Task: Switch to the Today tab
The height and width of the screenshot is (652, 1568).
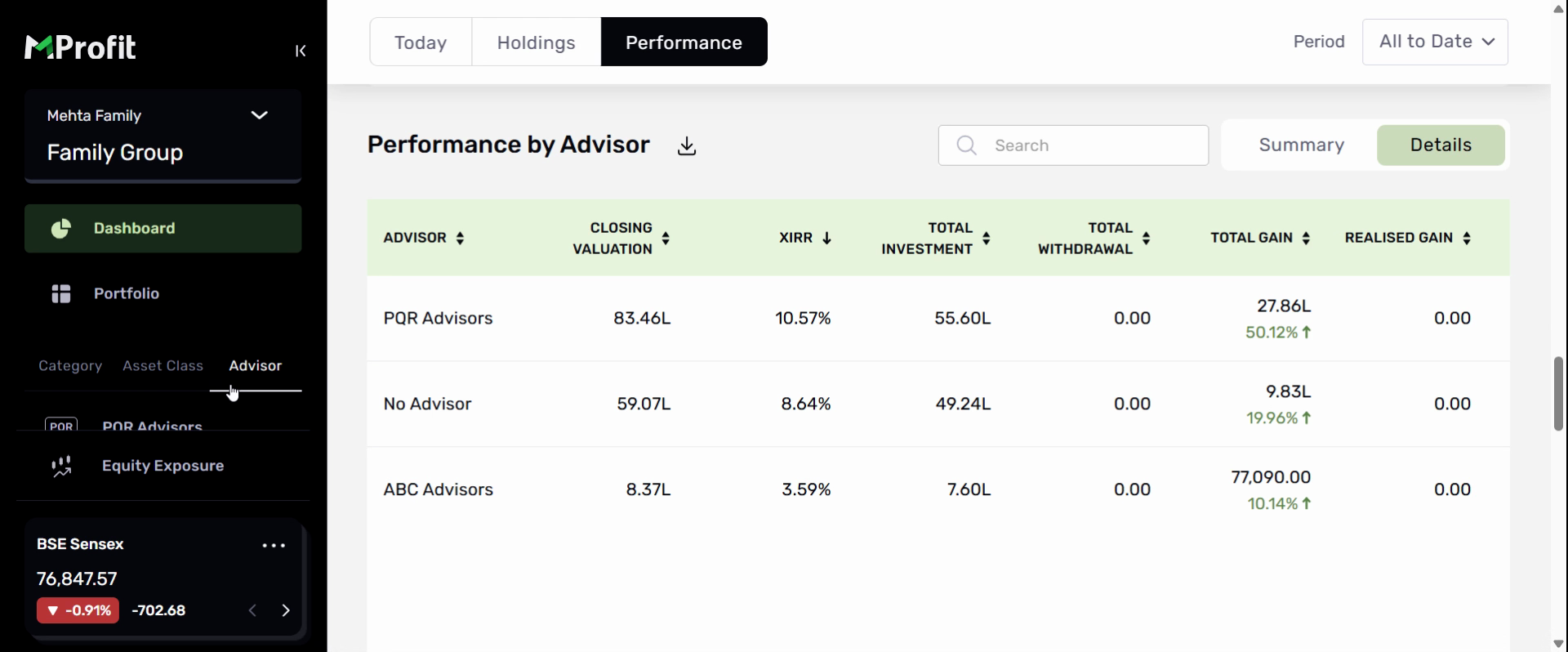Action: point(421,42)
